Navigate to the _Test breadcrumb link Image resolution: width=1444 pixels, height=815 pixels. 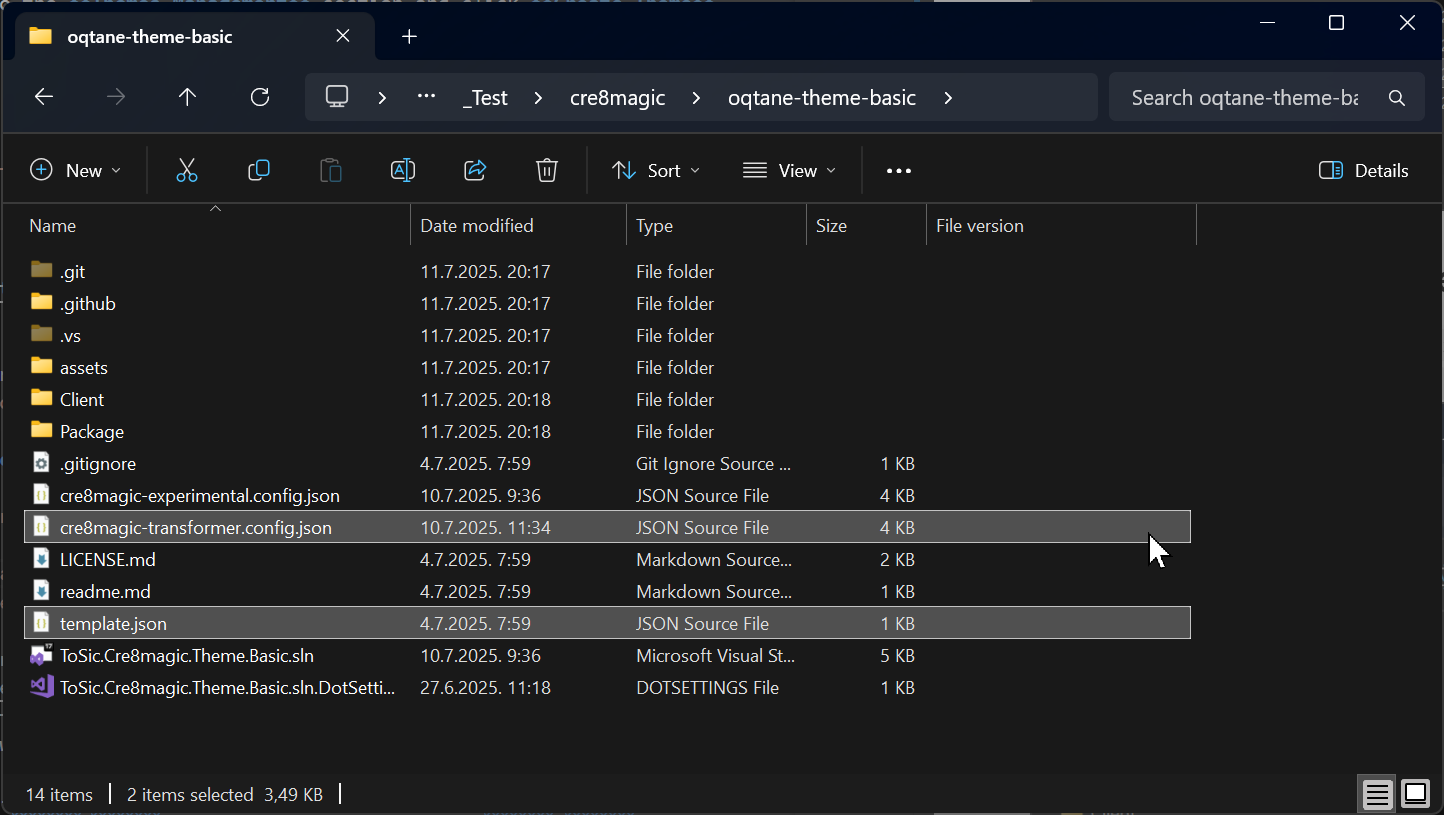486,97
